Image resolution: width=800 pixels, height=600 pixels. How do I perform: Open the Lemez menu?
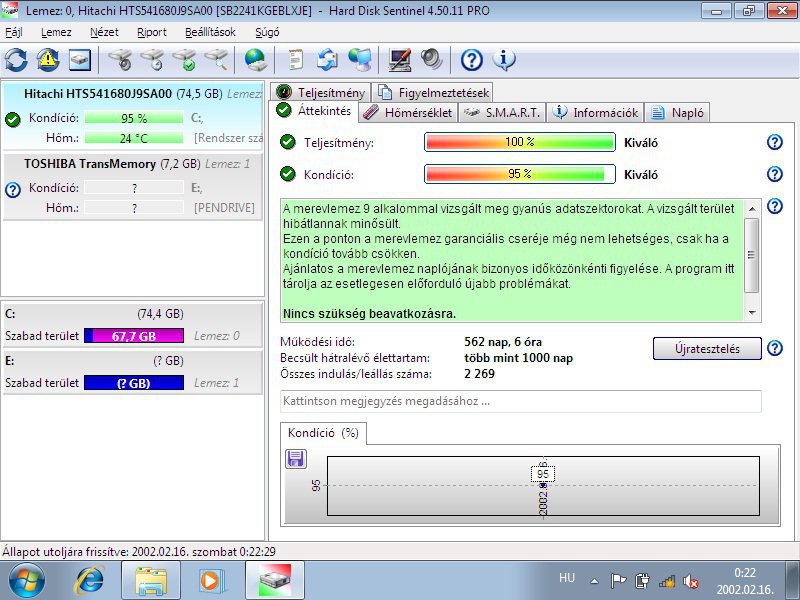tap(56, 32)
